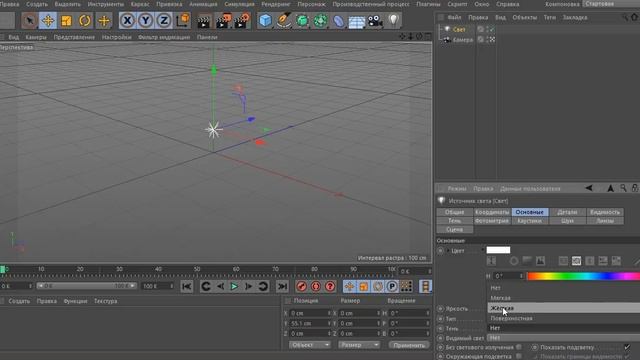Toggle X axis lock
Screen dimensions: 640x360
point(127,20)
